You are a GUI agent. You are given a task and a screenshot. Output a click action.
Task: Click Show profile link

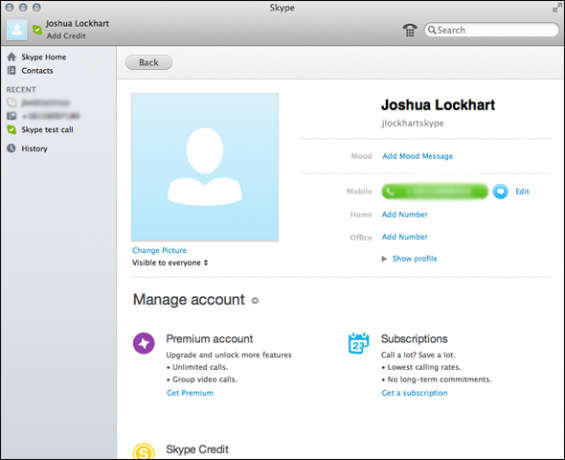[x=415, y=259]
